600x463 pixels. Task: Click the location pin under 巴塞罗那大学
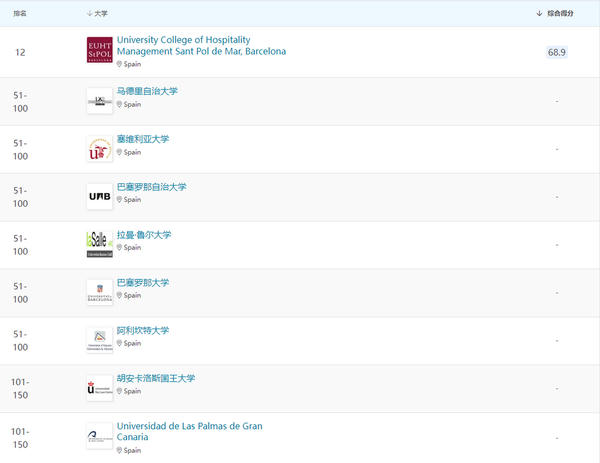click(x=119, y=295)
